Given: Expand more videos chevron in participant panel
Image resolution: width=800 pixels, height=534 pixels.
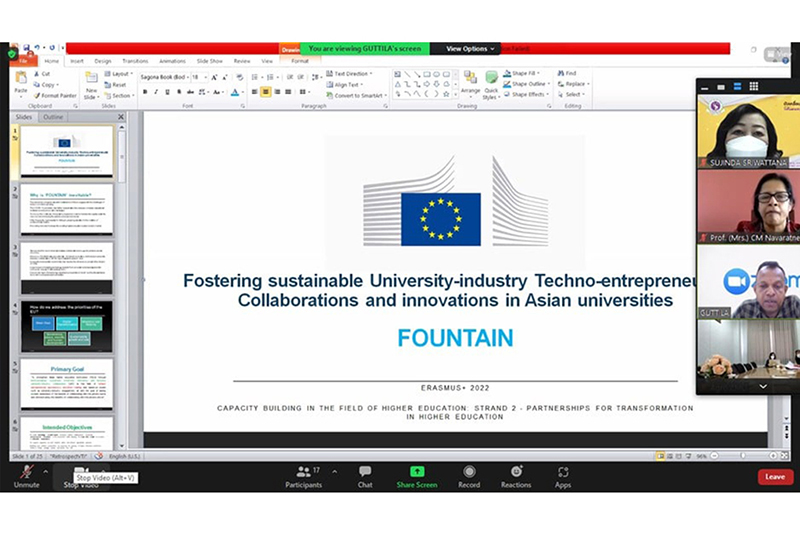Looking at the screenshot, I should (763, 387).
